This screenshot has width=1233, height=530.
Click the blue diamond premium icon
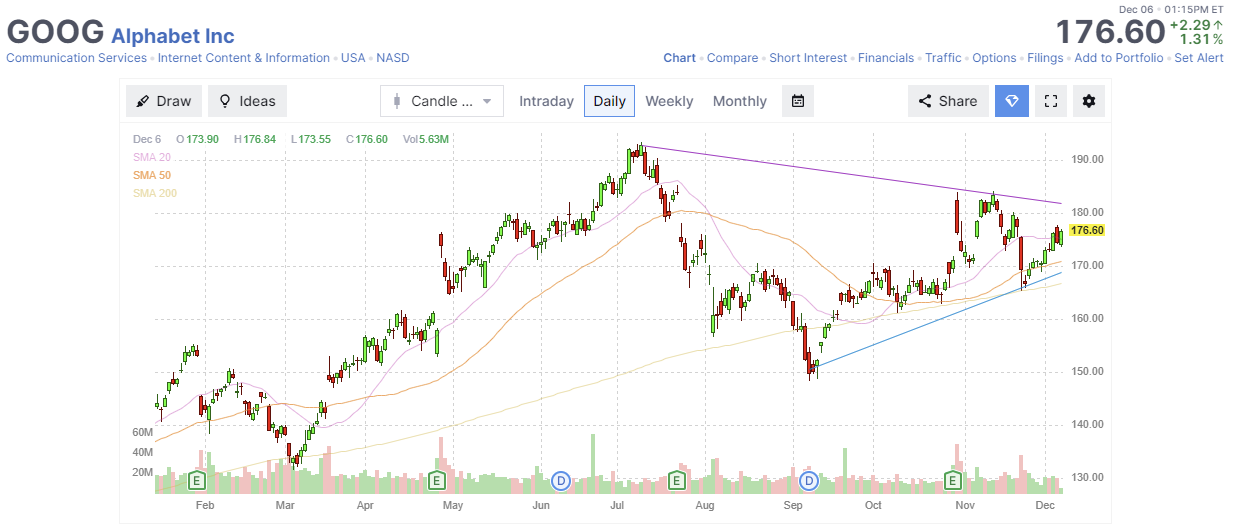coord(1011,101)
